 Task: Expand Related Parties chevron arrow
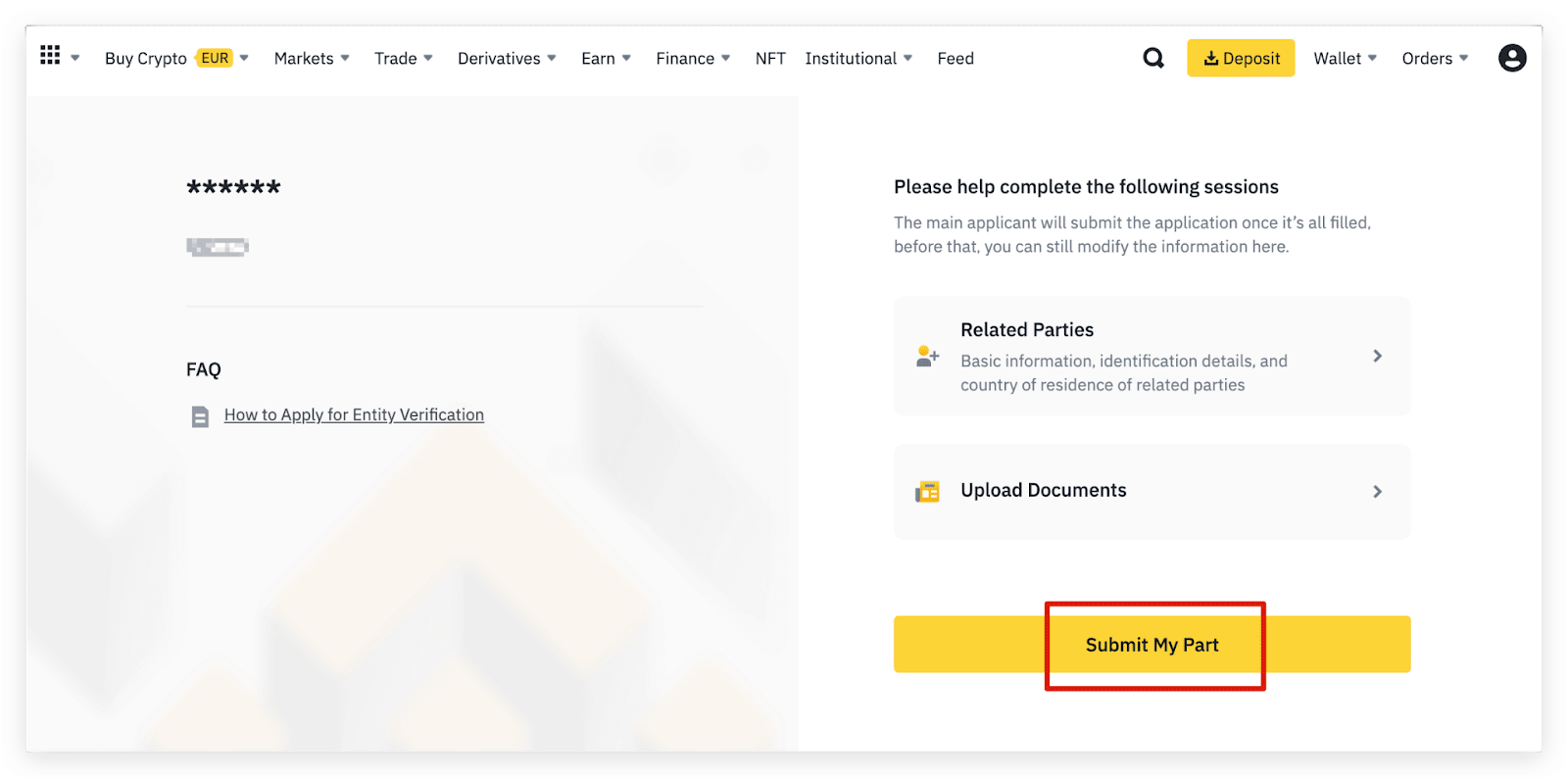(1377, 357)
